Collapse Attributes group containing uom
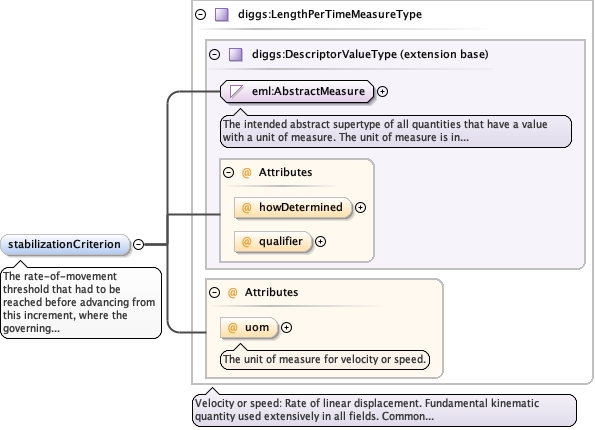This screenshot has height=430, width=595. pos(214,293)
